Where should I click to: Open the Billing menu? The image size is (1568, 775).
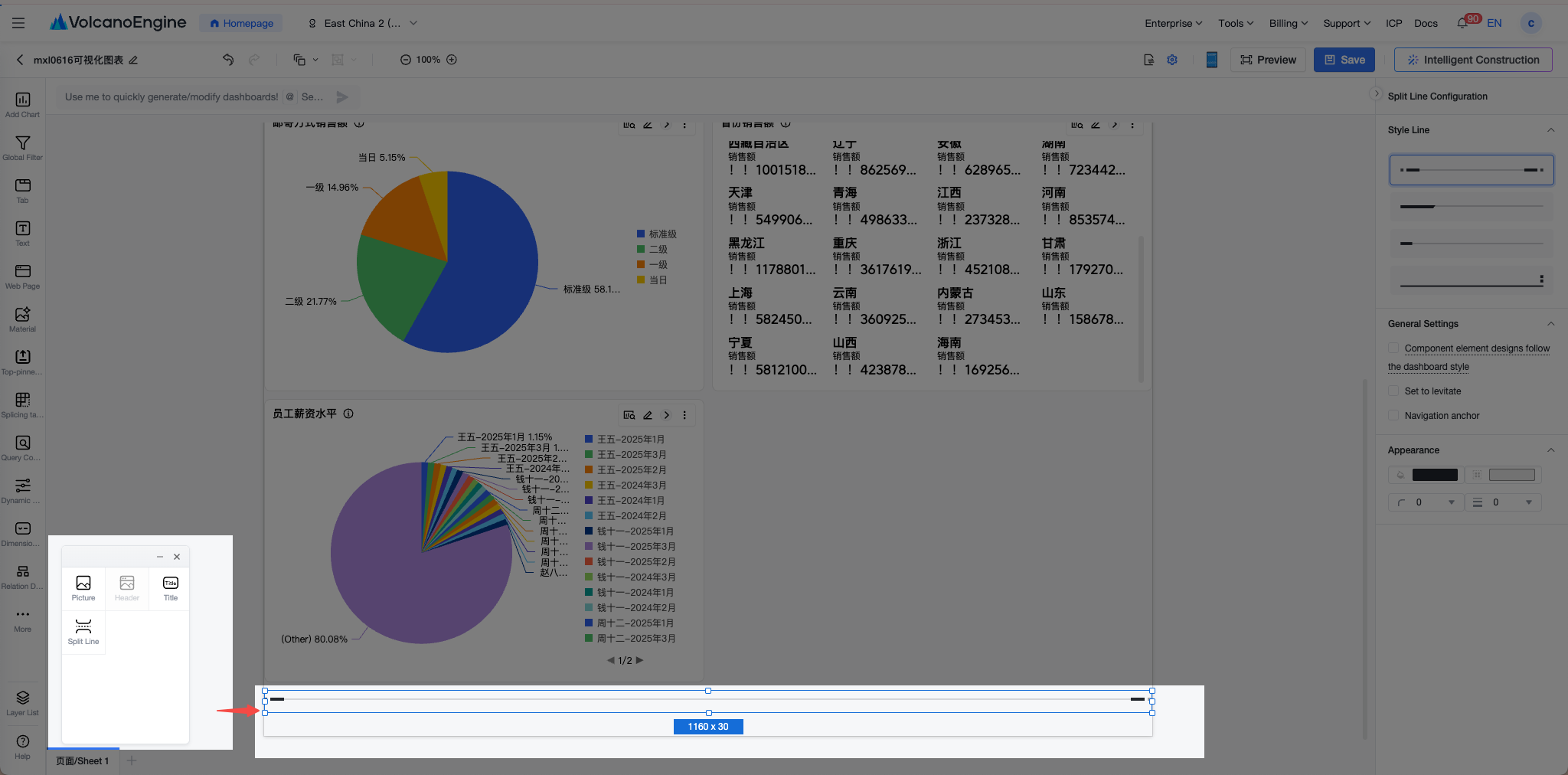(1288, 23)
